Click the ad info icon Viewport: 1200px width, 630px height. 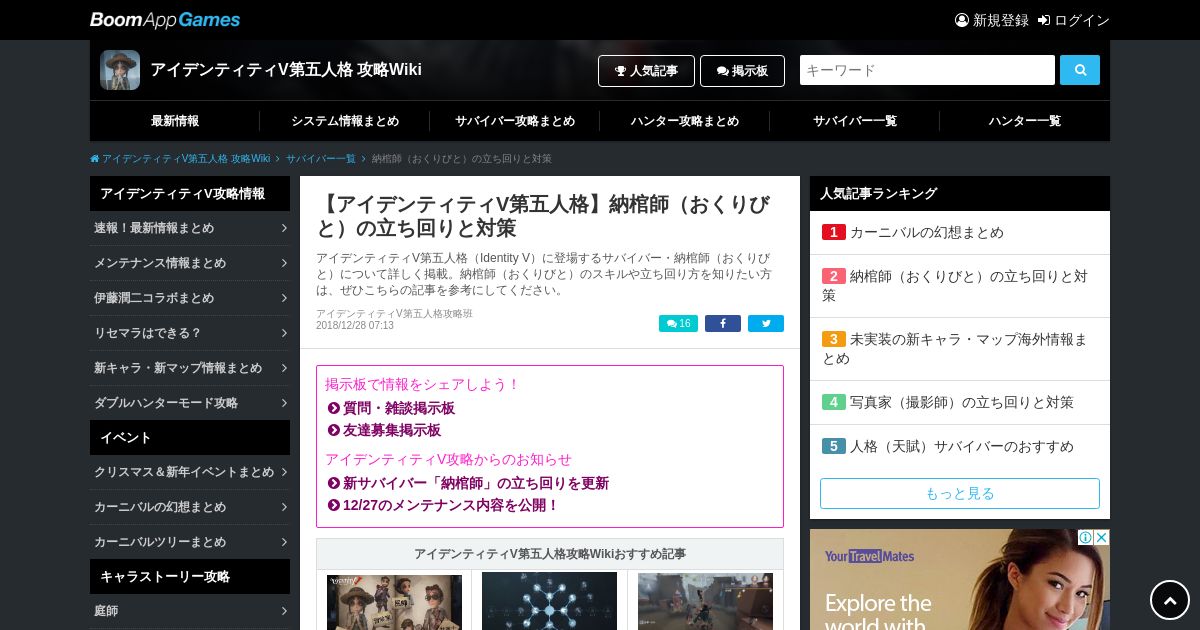coord(1085,537)
